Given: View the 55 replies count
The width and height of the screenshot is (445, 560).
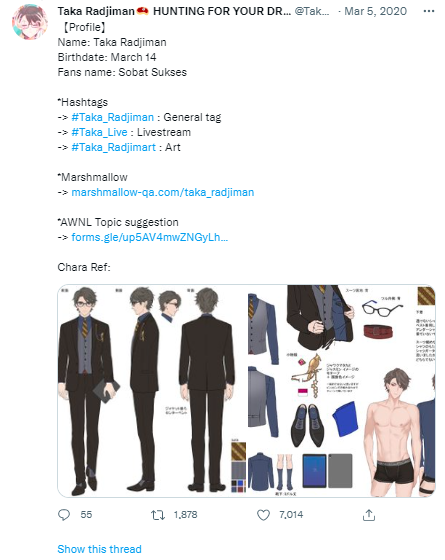Looking at the screenshot, I should (86, 515).
